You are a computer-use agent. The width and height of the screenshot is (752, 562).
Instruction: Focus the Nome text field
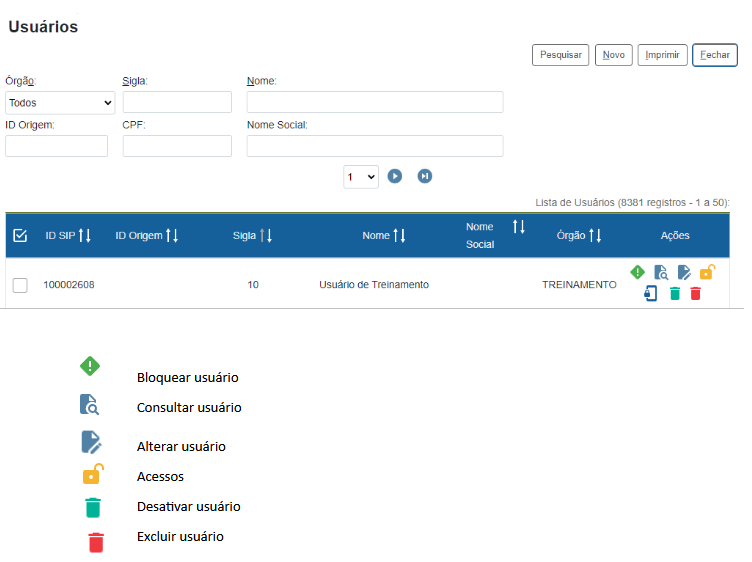pos(375,102)
